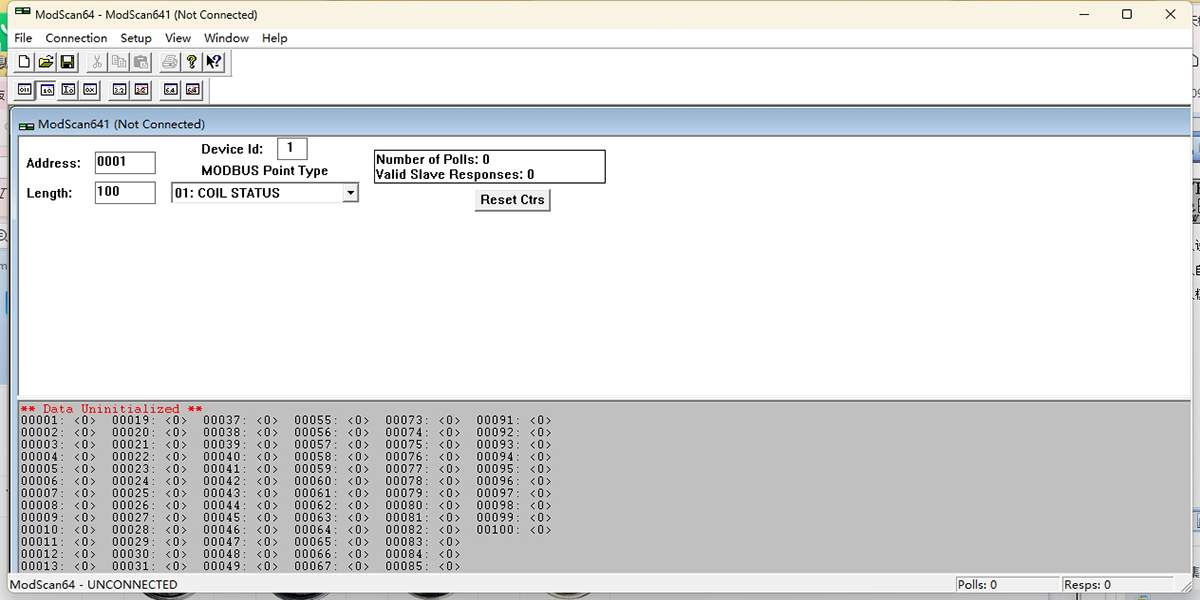
Task: Open the Window menu
Action: point(226,38)
